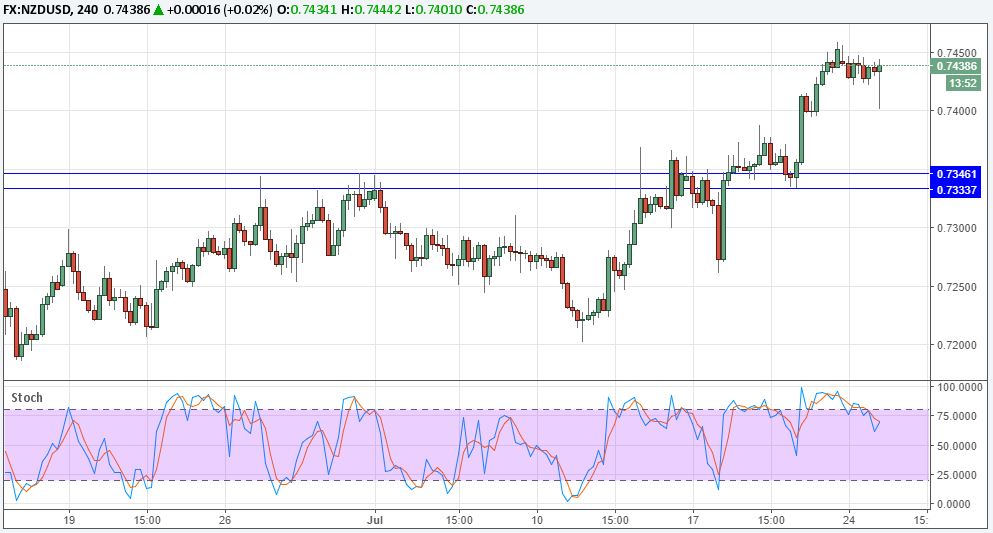Click the 0.72000 price axis label
This screenshot has width=993, height=533.
point(956,346)
